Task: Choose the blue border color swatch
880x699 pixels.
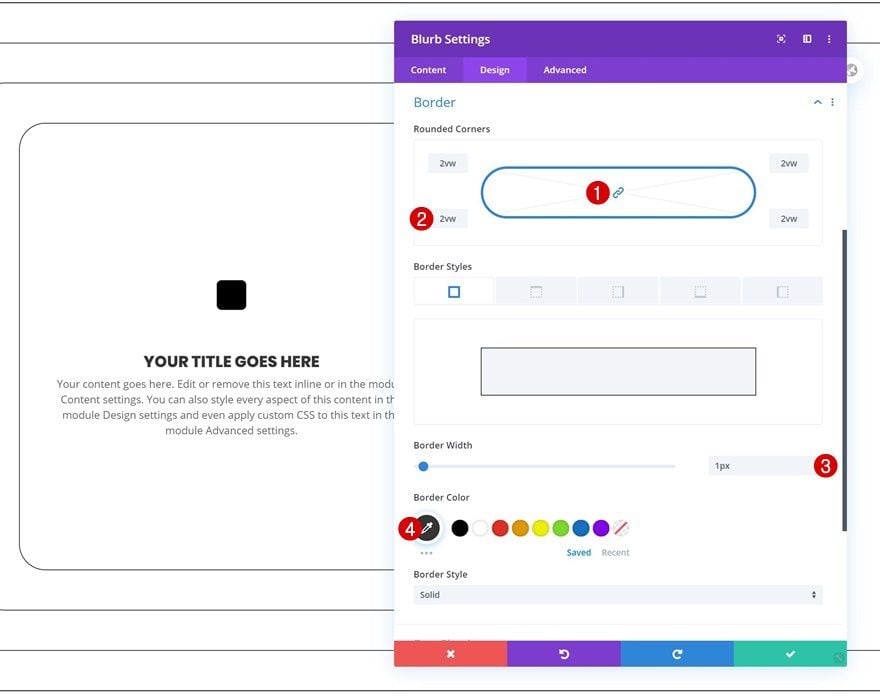Action: (x=581, y=528)
